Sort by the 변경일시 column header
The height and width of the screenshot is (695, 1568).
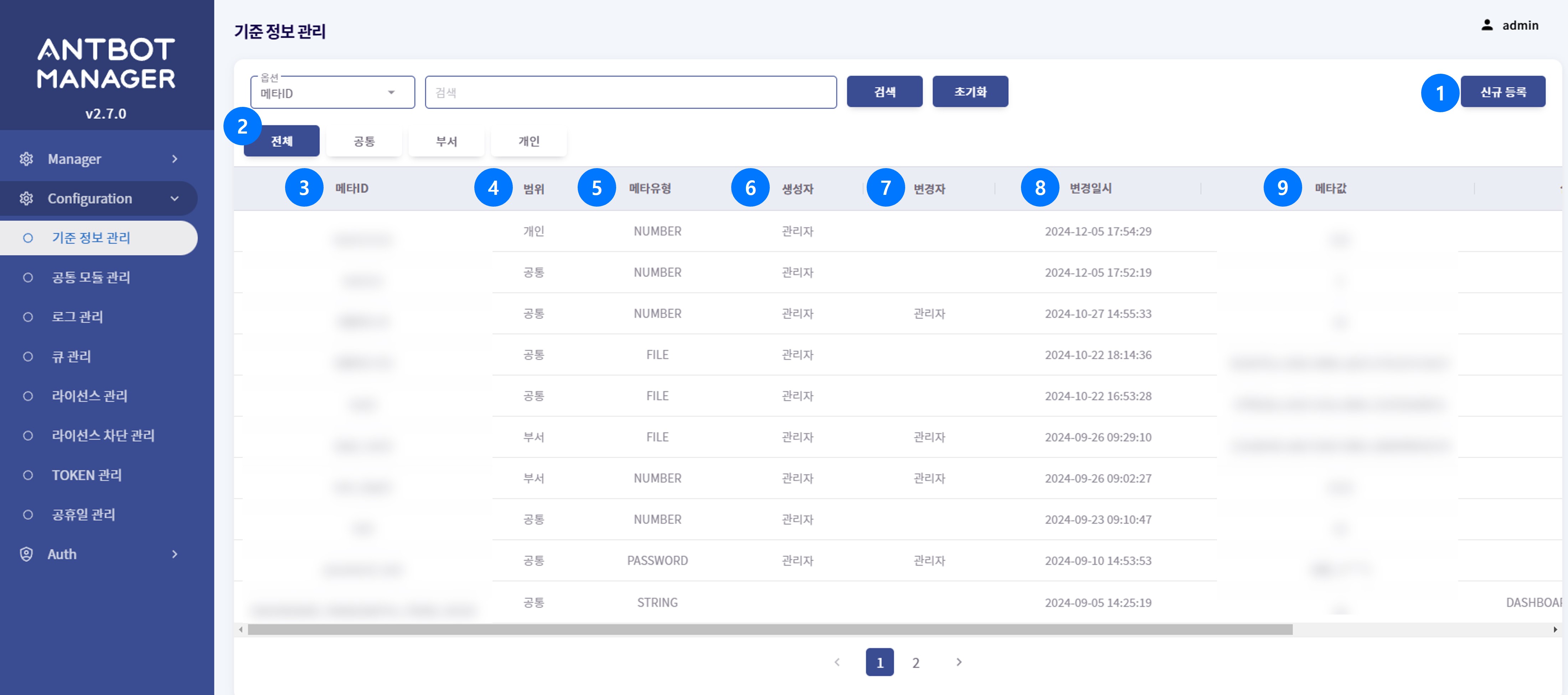coord(1091,189)
